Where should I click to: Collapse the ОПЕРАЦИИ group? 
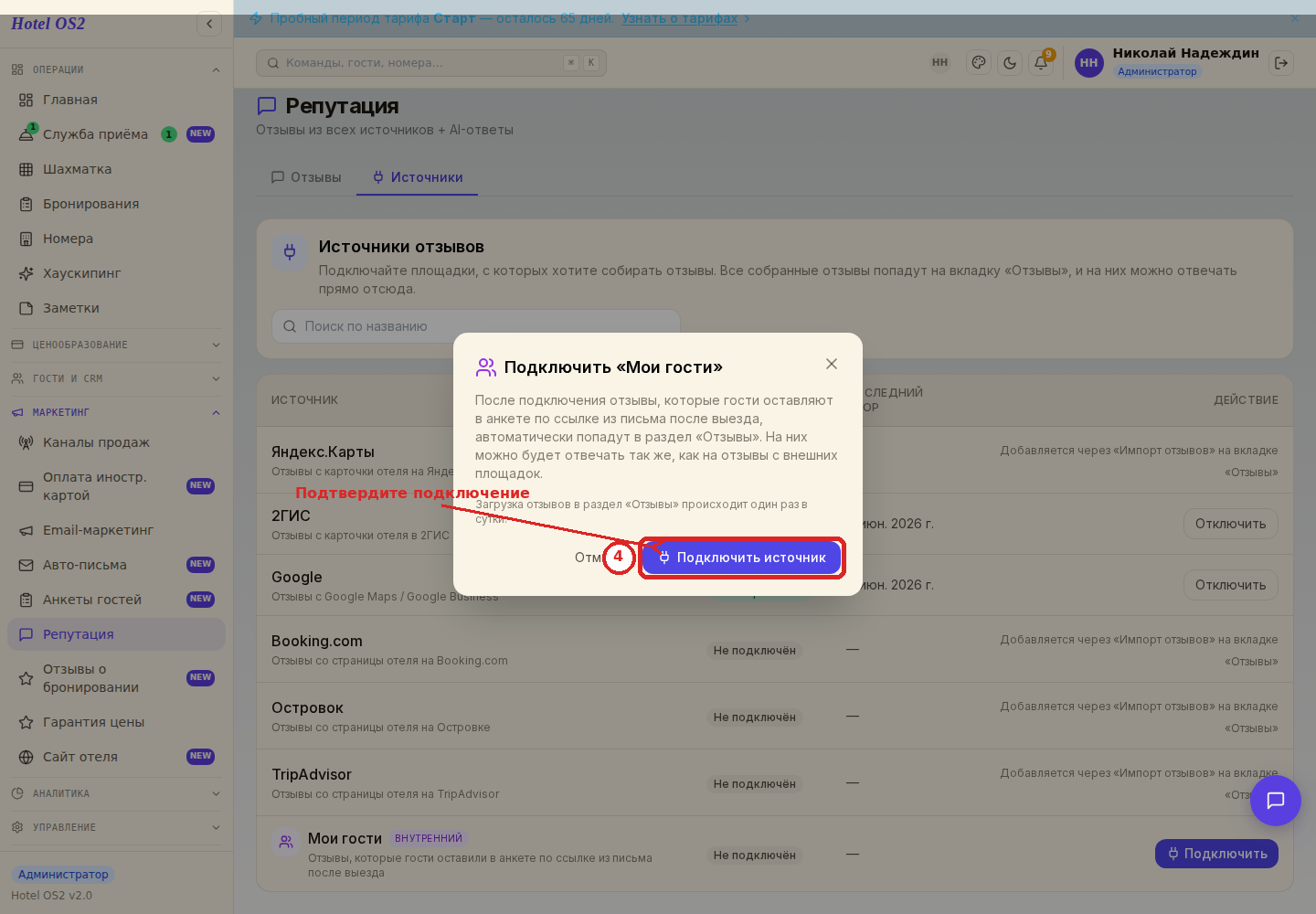pos(116,69)
